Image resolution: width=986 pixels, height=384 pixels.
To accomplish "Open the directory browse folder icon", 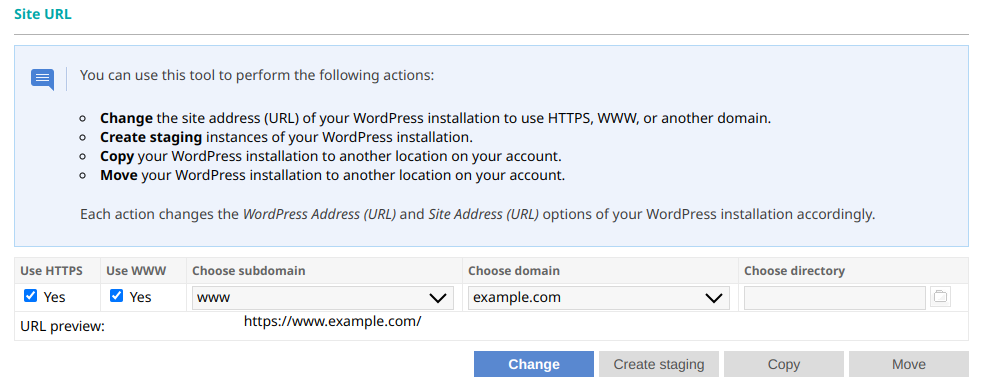I will click(x=940, y=297).
